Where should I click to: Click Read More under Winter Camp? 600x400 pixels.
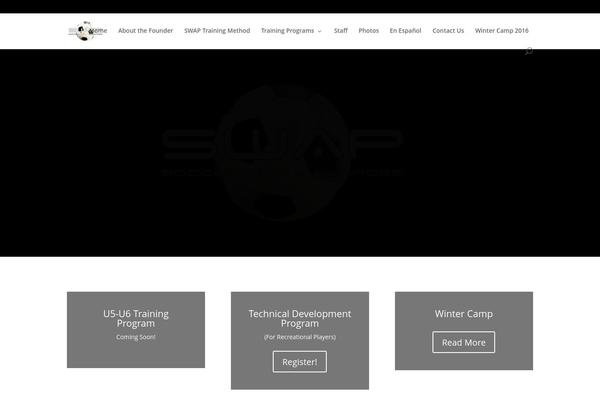point(463,342)
